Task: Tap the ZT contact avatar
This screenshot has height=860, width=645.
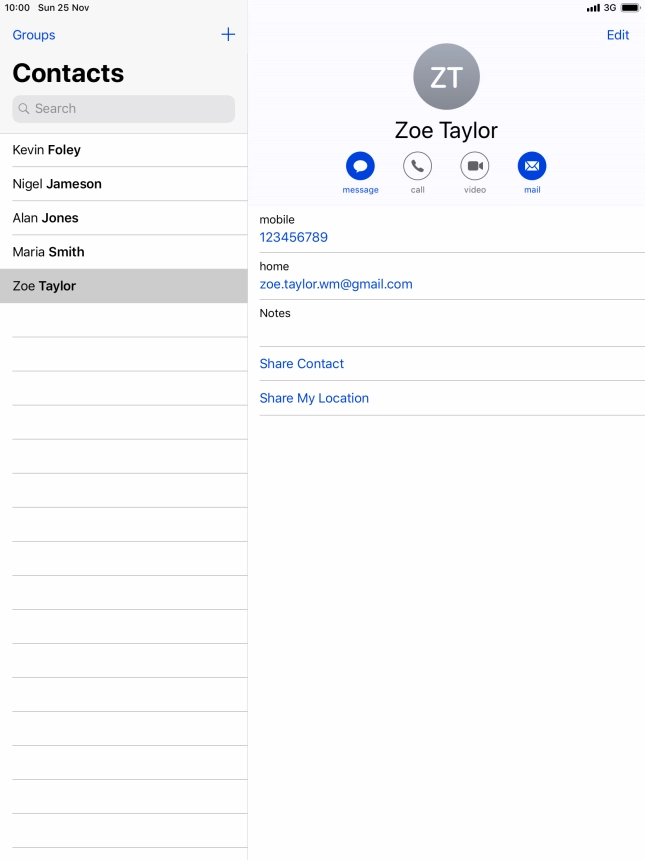Action: [446, 77]
